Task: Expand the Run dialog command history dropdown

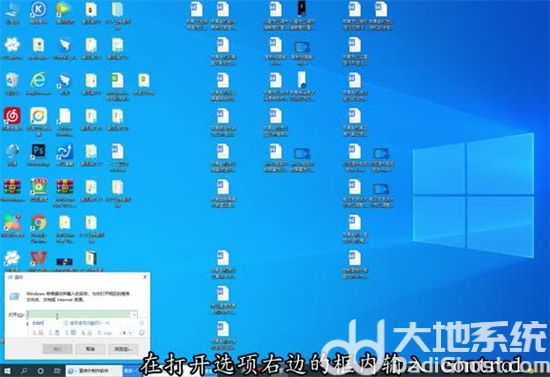Action: pos(134,315)
